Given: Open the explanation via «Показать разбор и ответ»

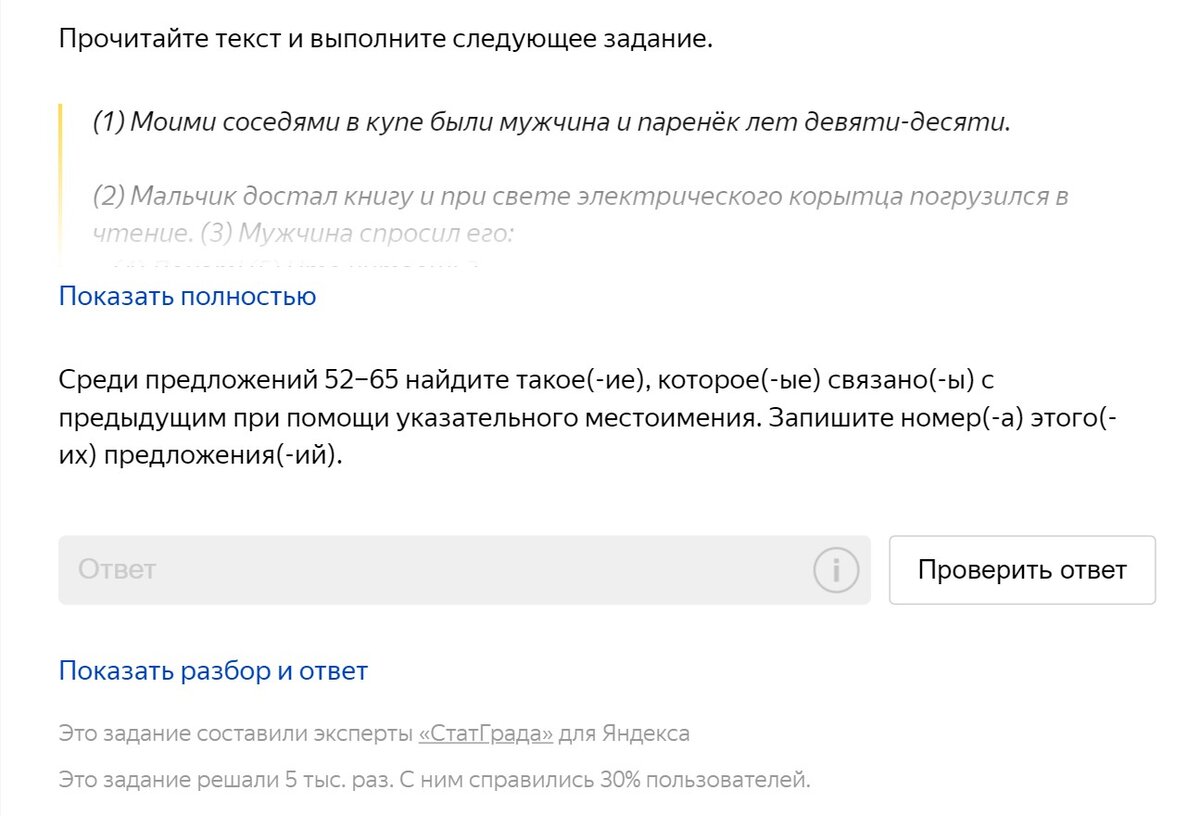Looking at the screenshot, I should coord(212,669).
